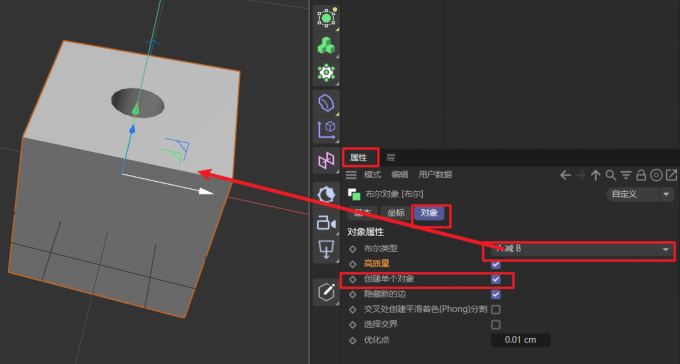Click the green cube generators icon
The height and width of the screenshot is (364, 680).
326,45
